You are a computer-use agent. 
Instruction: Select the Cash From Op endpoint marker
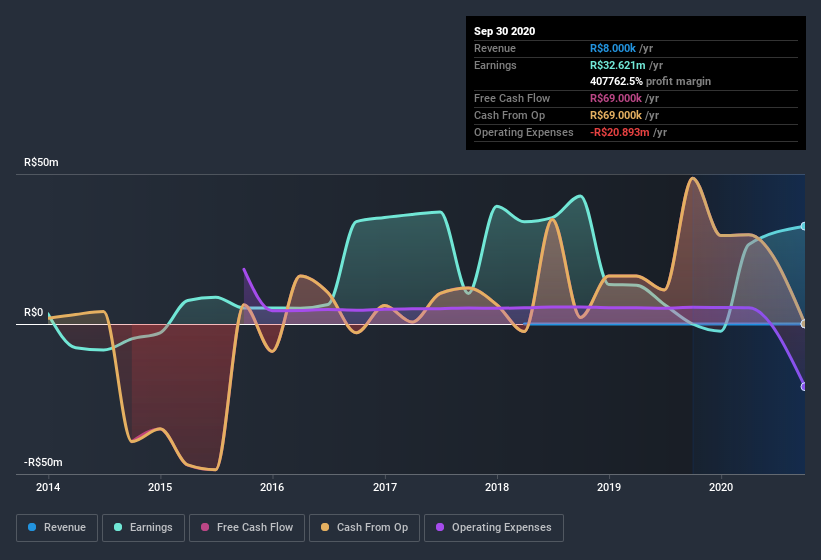(x=804, y=324)
